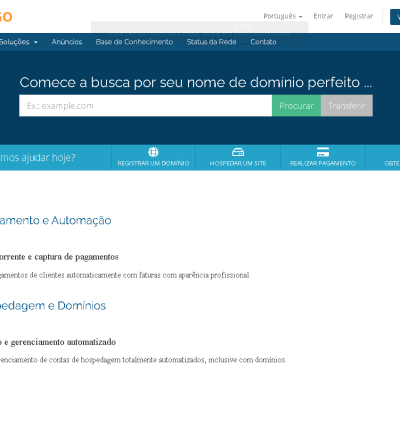This screenshot has width=400, height=424.
Task: Click the gray Transferir button
Action: (x=347, y=106)
